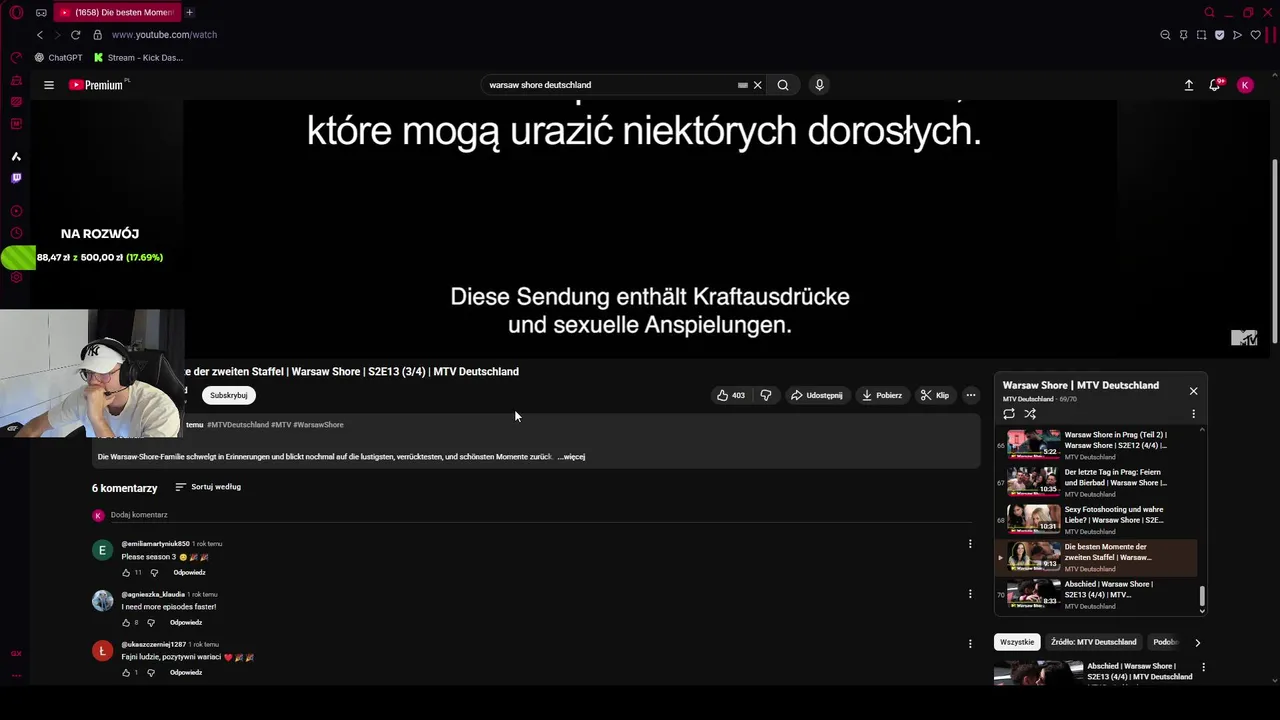Open more actions menu next to Klip
Viewport: 1280px width, 720px height.
970,395
